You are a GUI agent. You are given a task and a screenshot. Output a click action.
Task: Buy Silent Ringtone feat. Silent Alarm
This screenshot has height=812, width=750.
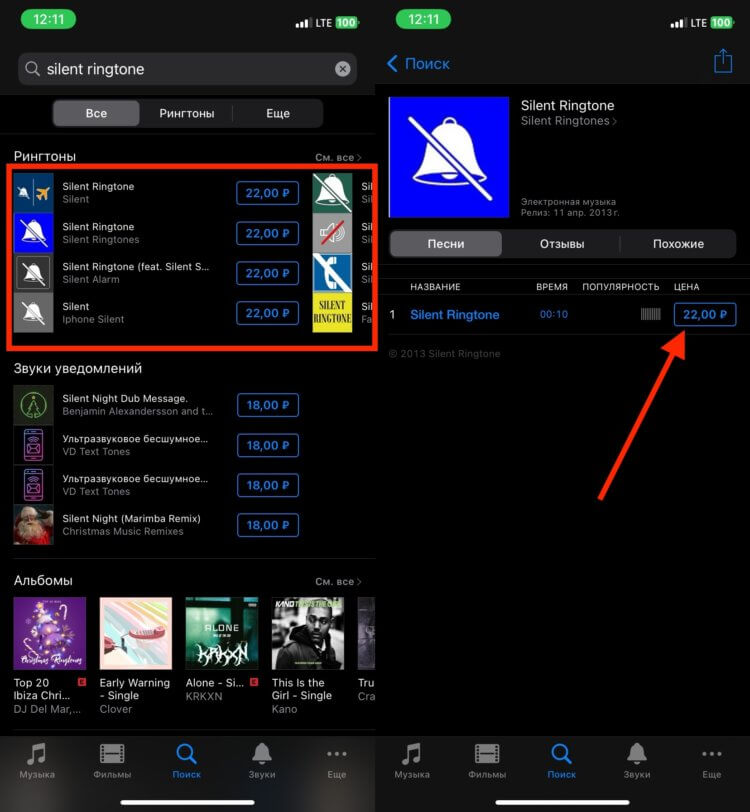(x=267, y=273)
